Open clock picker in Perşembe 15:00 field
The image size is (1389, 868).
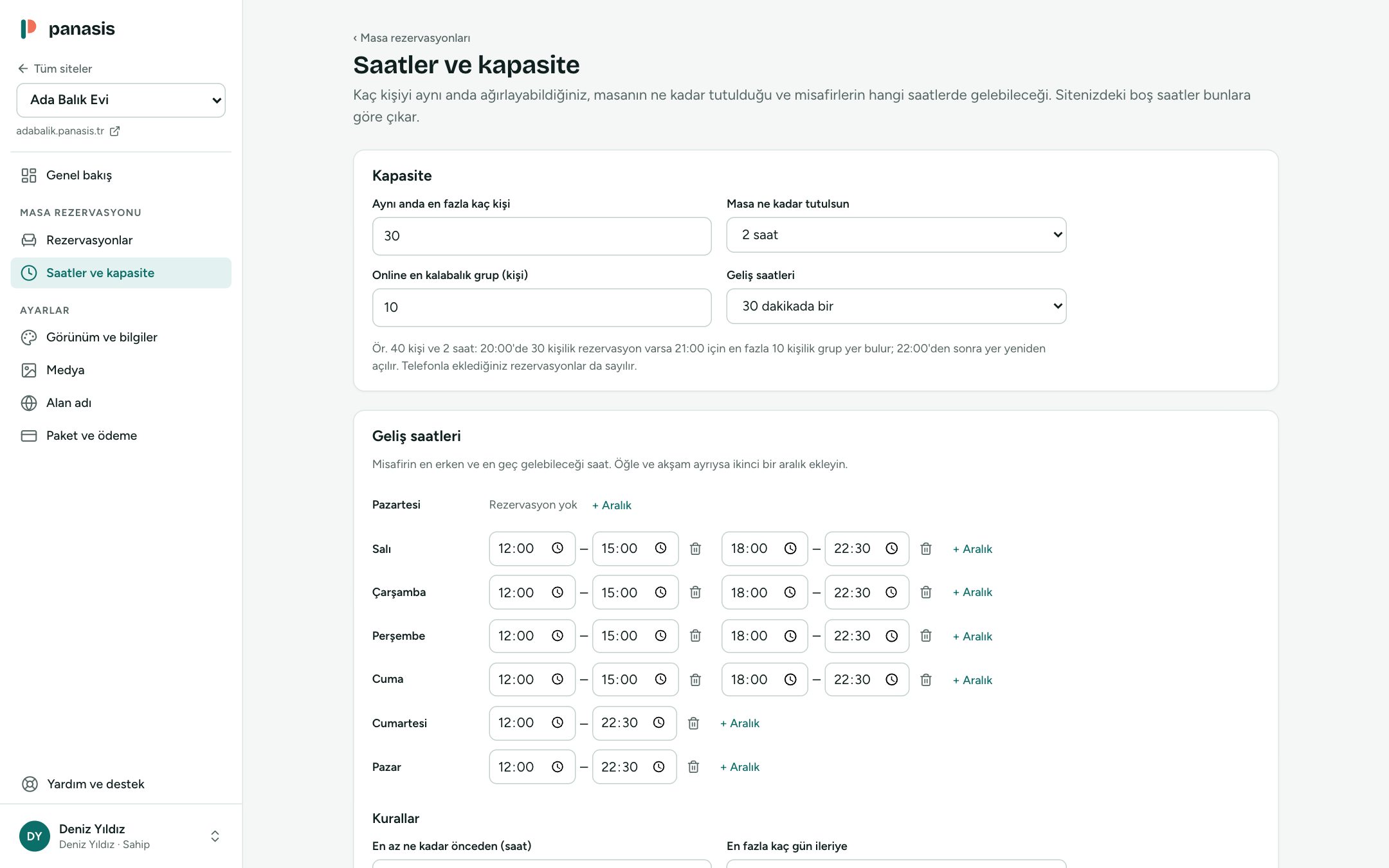(660, 635)
